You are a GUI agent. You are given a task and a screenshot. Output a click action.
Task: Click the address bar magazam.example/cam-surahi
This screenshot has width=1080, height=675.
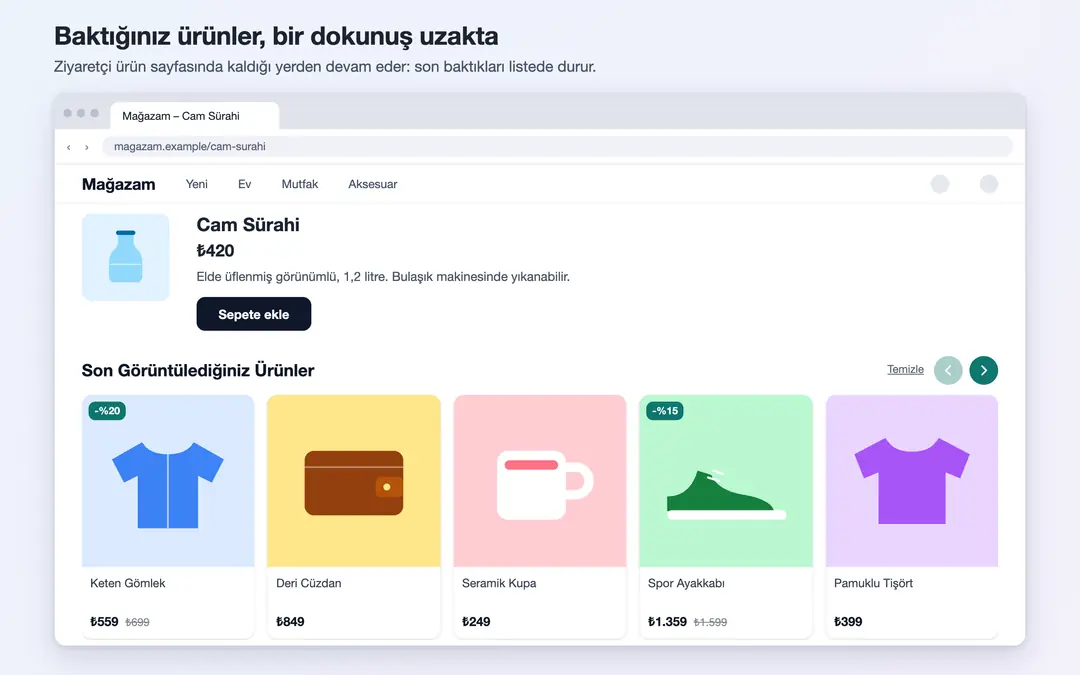click(557, 147)
